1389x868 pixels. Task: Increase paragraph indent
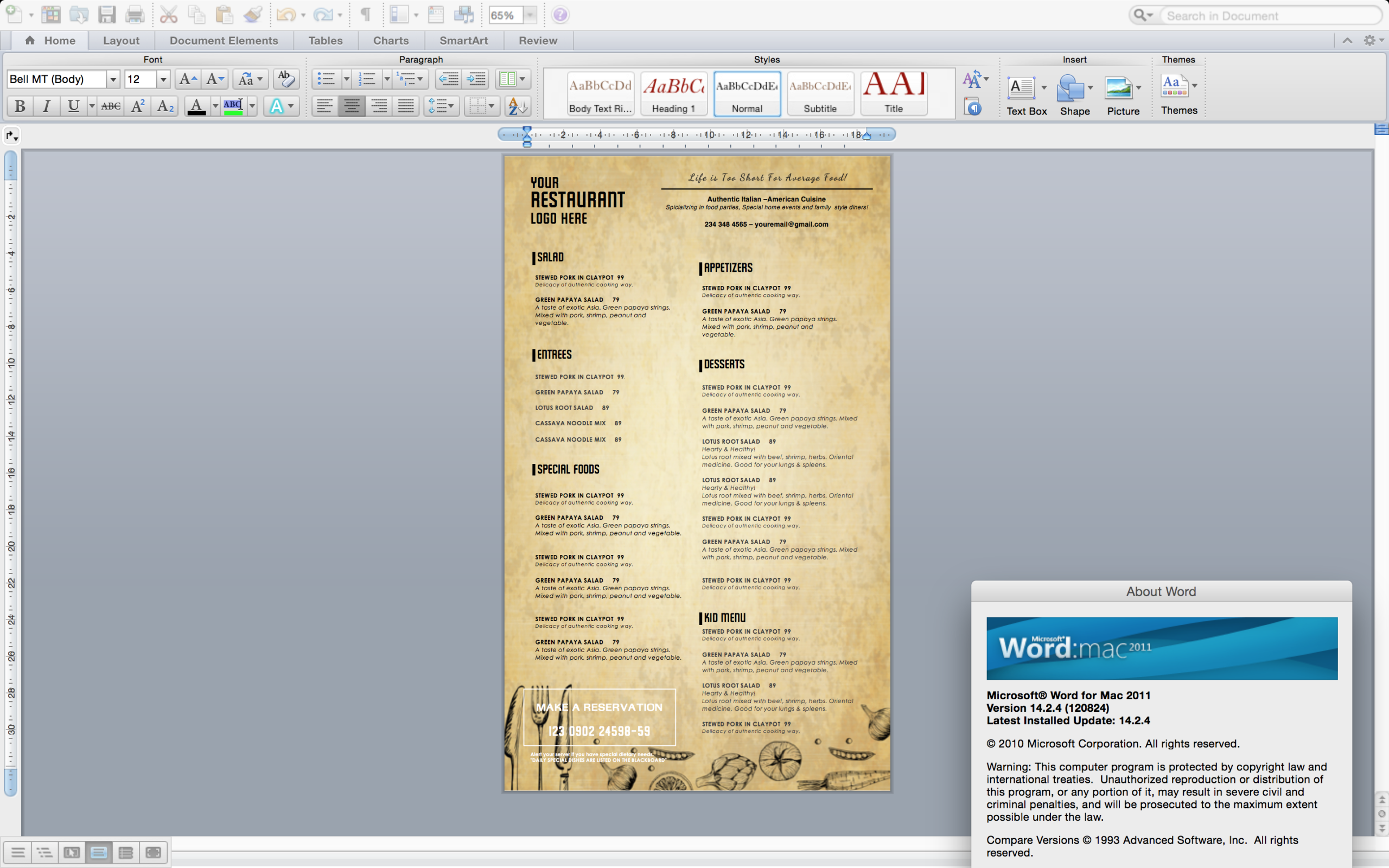click(476, 79)
